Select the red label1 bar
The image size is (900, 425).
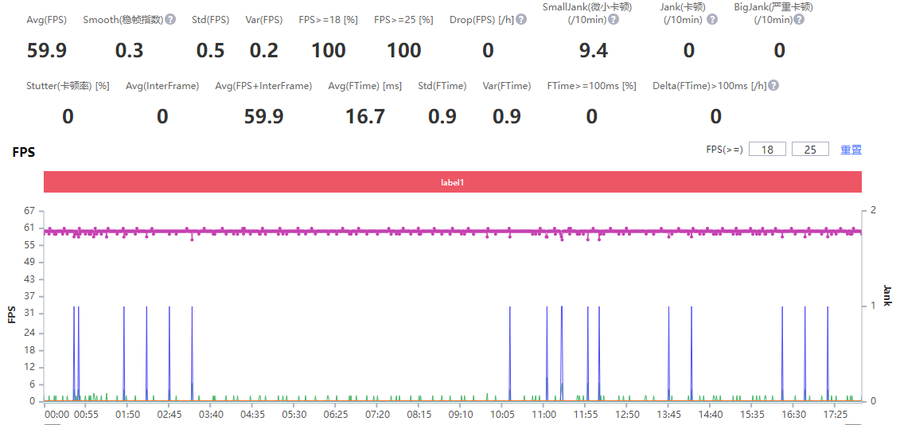(x=453, y=182)
